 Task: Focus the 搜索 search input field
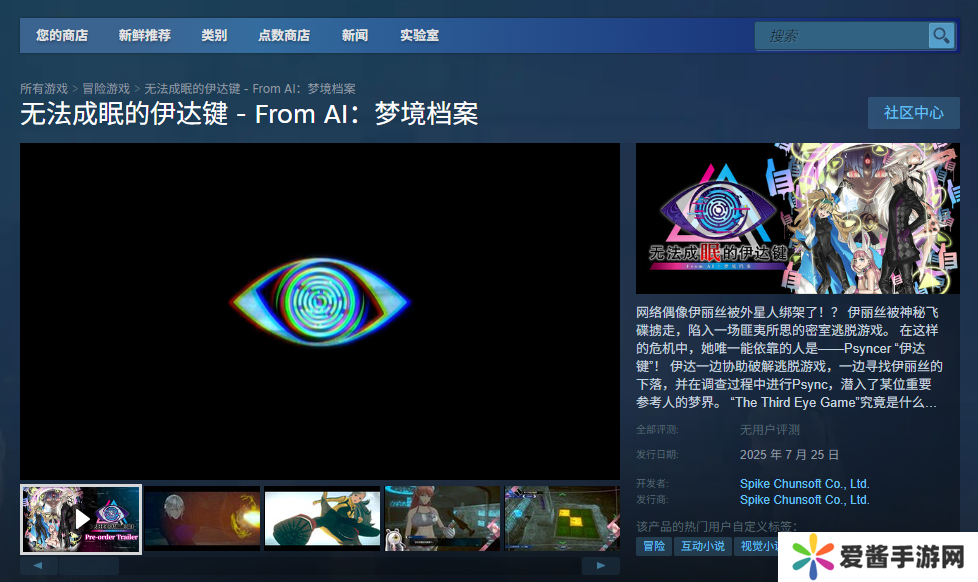[840, 36]
